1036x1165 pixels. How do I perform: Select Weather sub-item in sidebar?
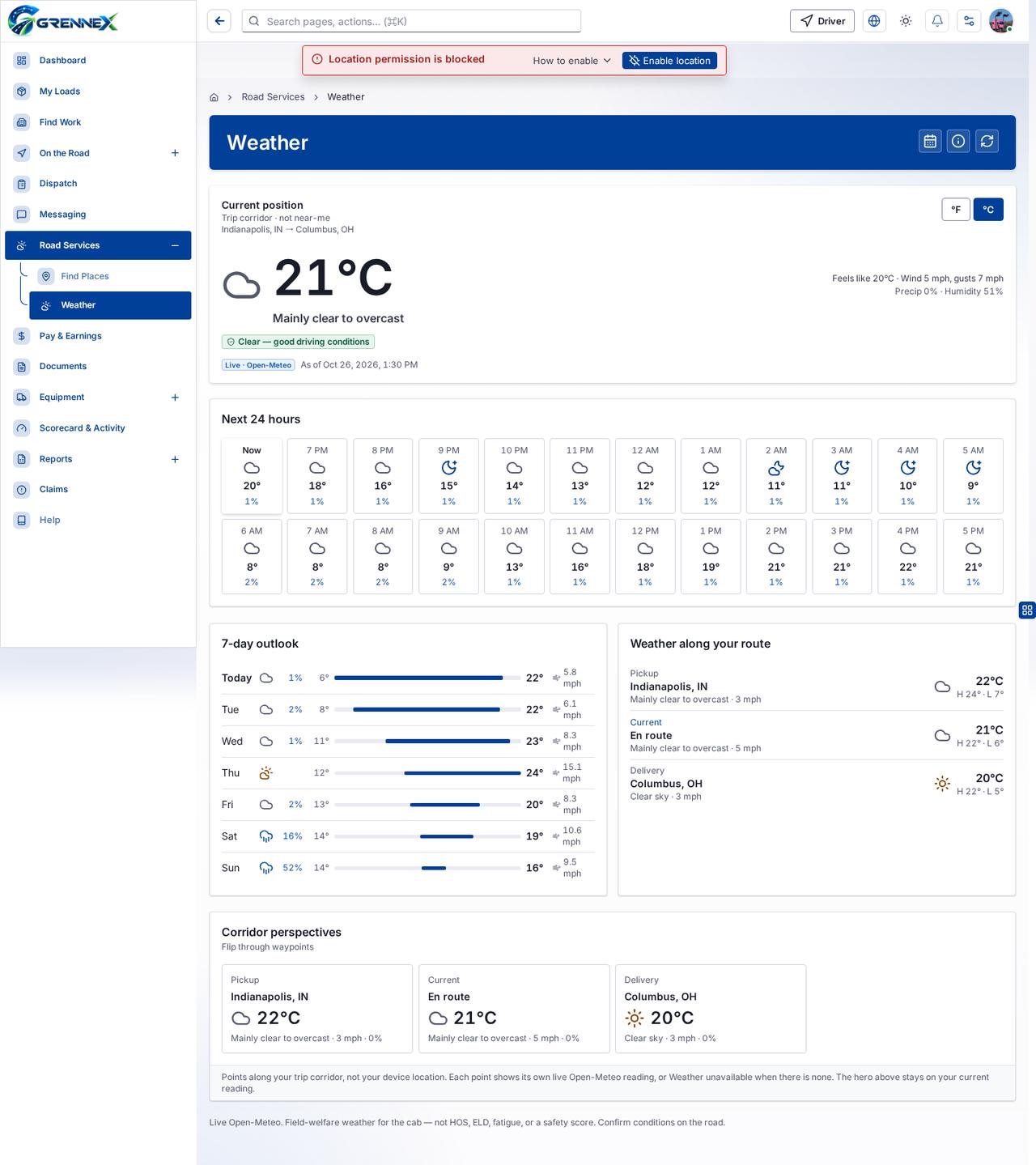pyautogui.click(x=110, y=305)
